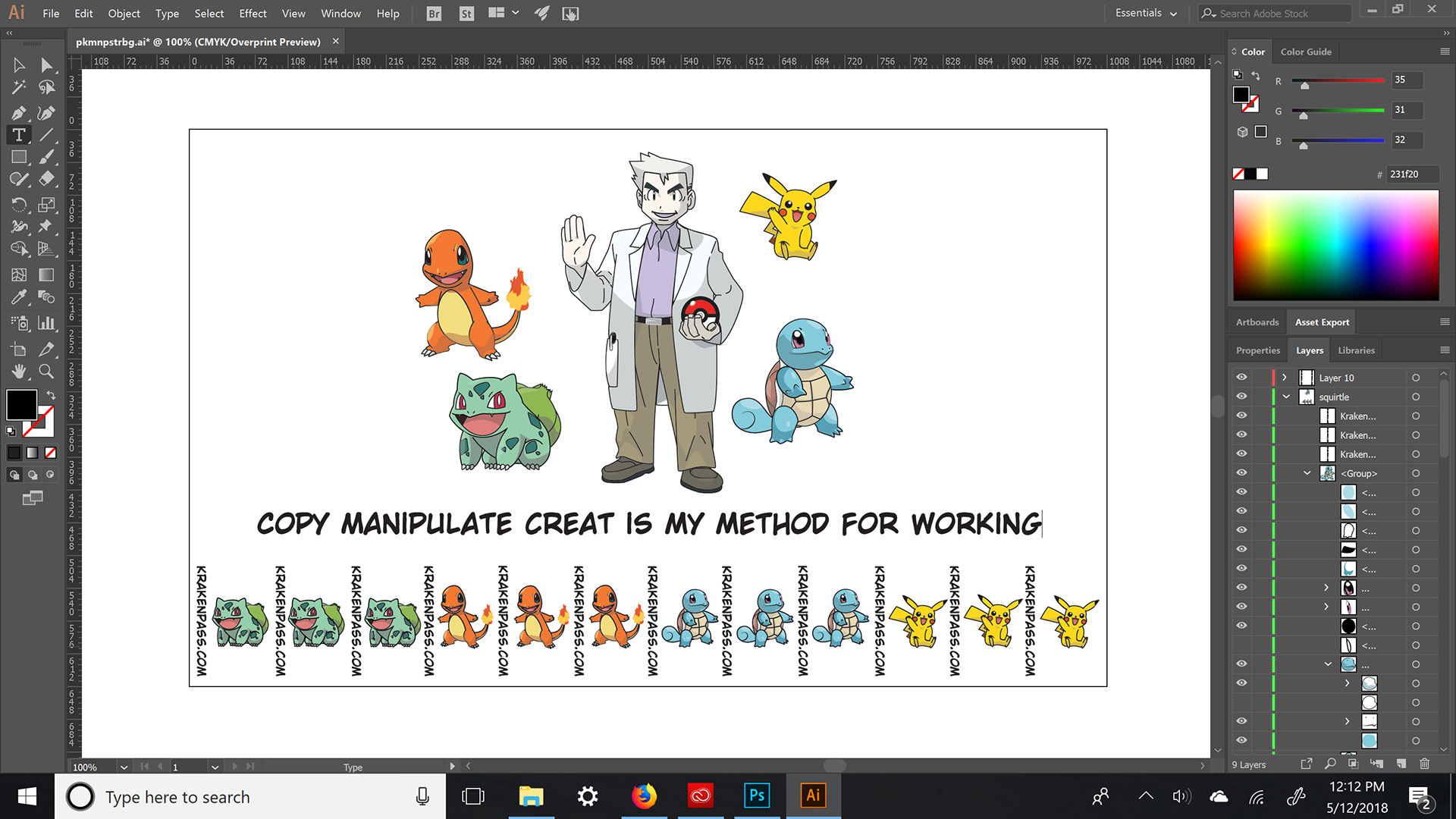Toggle visibility of the squirtle layer
Screen dimensions: 1456x819
(x=1241, y=396)
